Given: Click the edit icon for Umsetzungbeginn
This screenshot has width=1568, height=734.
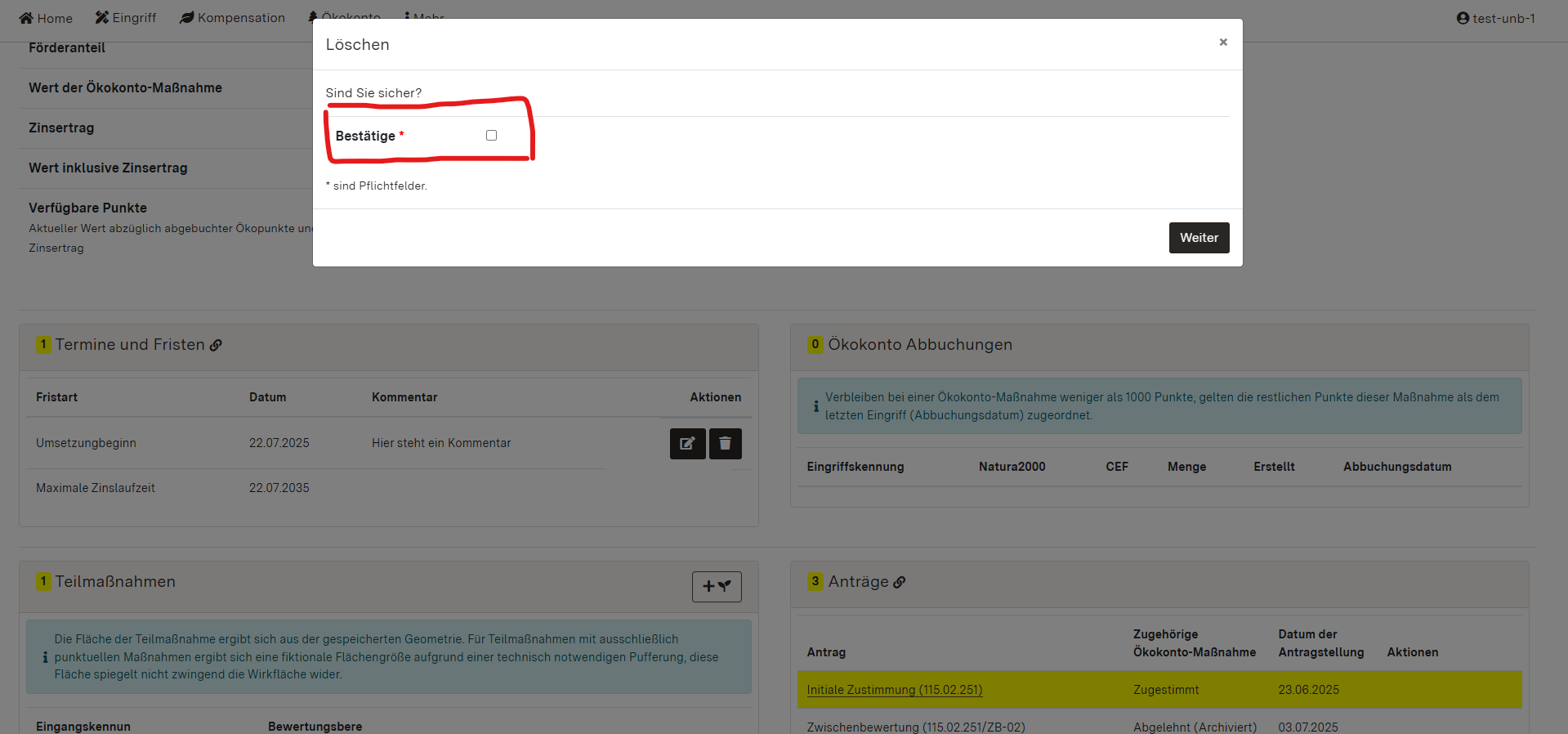Looking at the screenshot, I should click(687, 444).
